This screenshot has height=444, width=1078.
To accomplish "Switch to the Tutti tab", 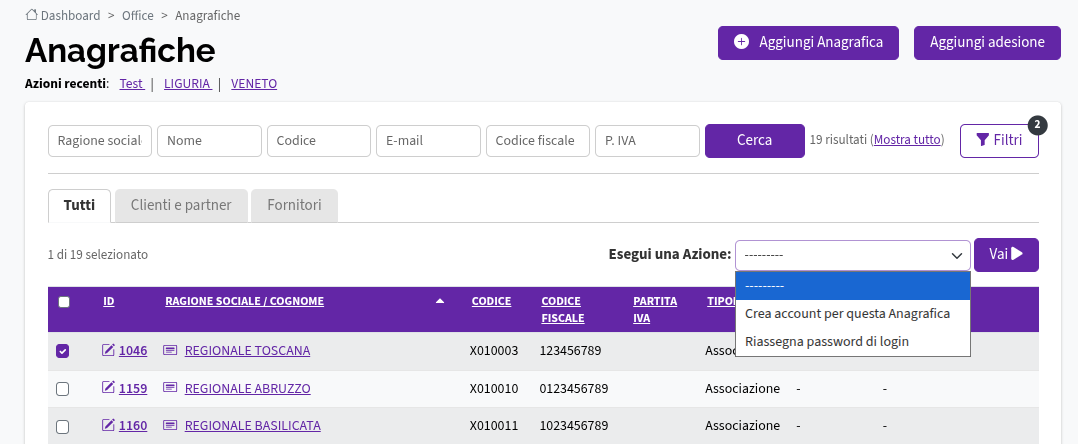I will click(x=79, y=206).
